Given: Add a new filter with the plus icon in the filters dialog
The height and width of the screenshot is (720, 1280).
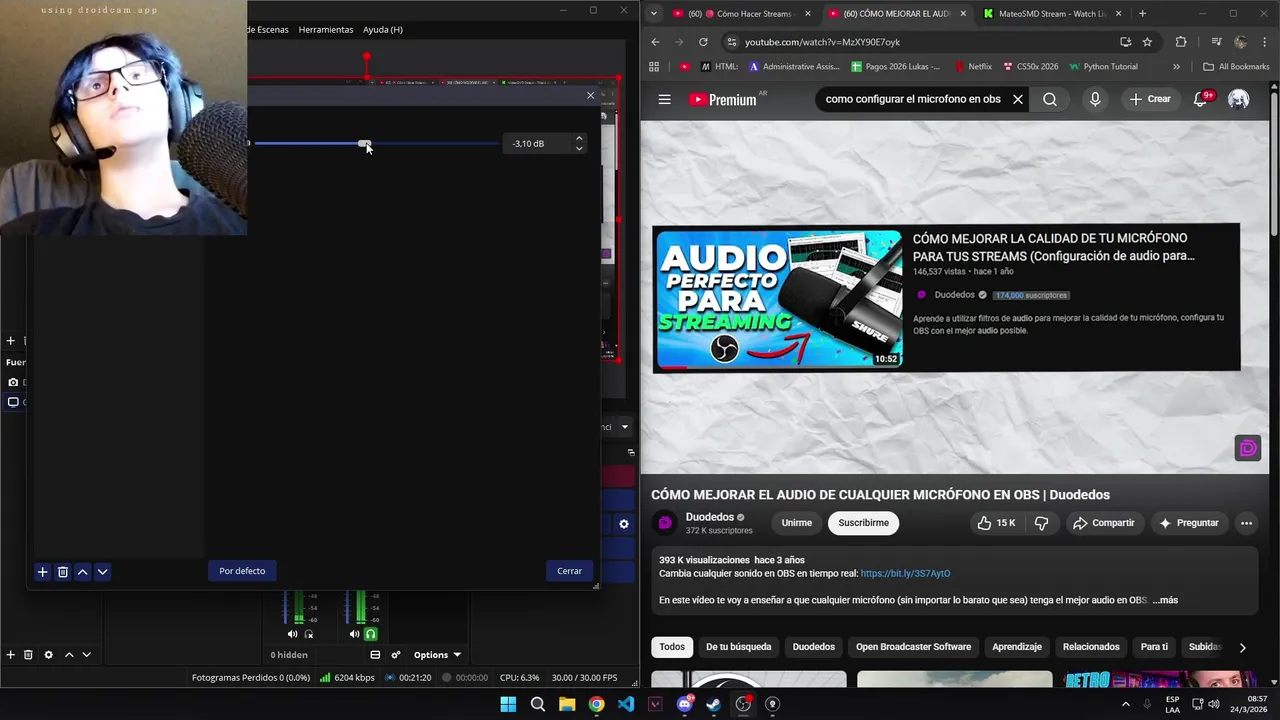Looking at the screenshot, I should (x=43, y=572).
